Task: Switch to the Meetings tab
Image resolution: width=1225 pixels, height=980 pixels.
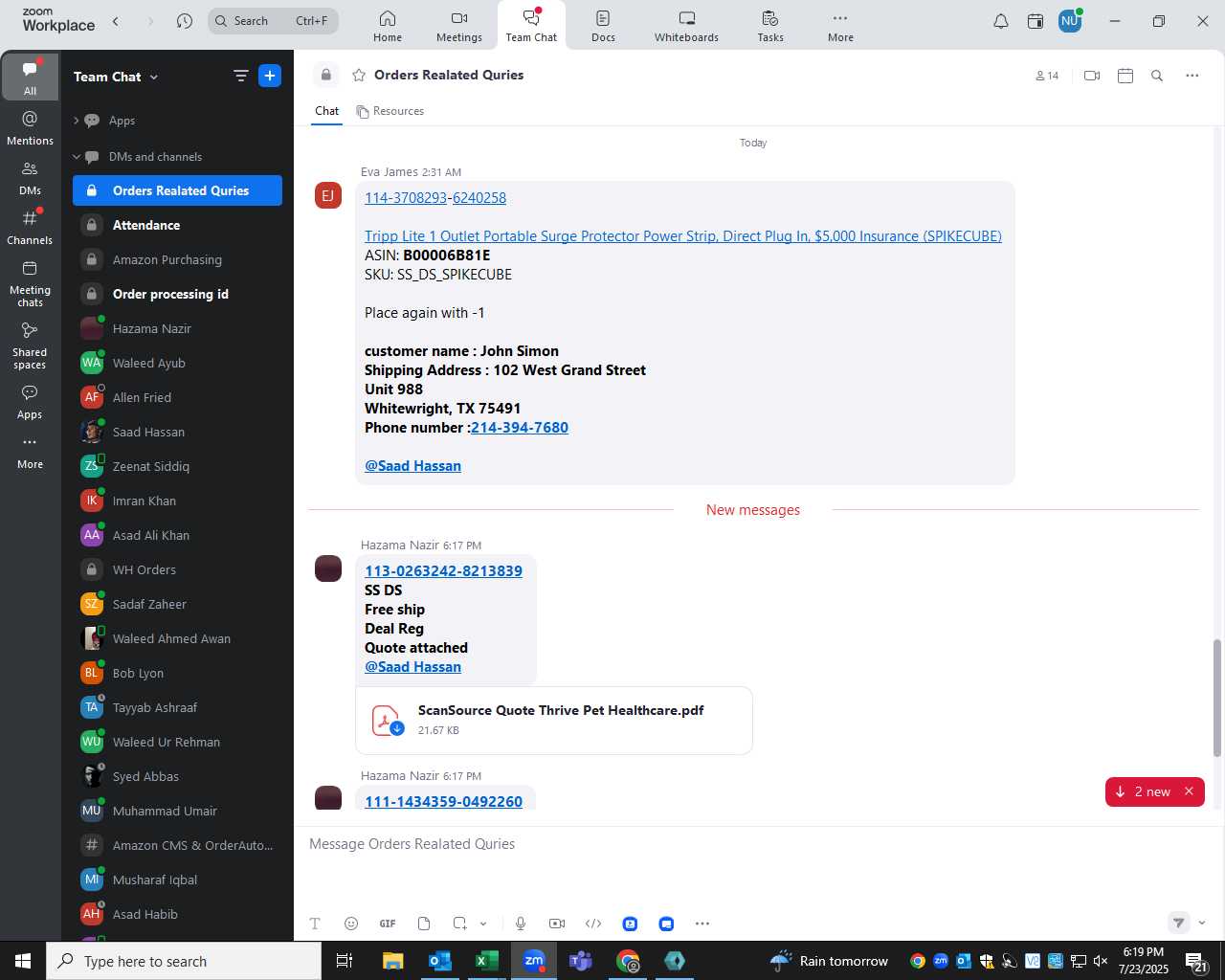Action: tap(459, 26)
